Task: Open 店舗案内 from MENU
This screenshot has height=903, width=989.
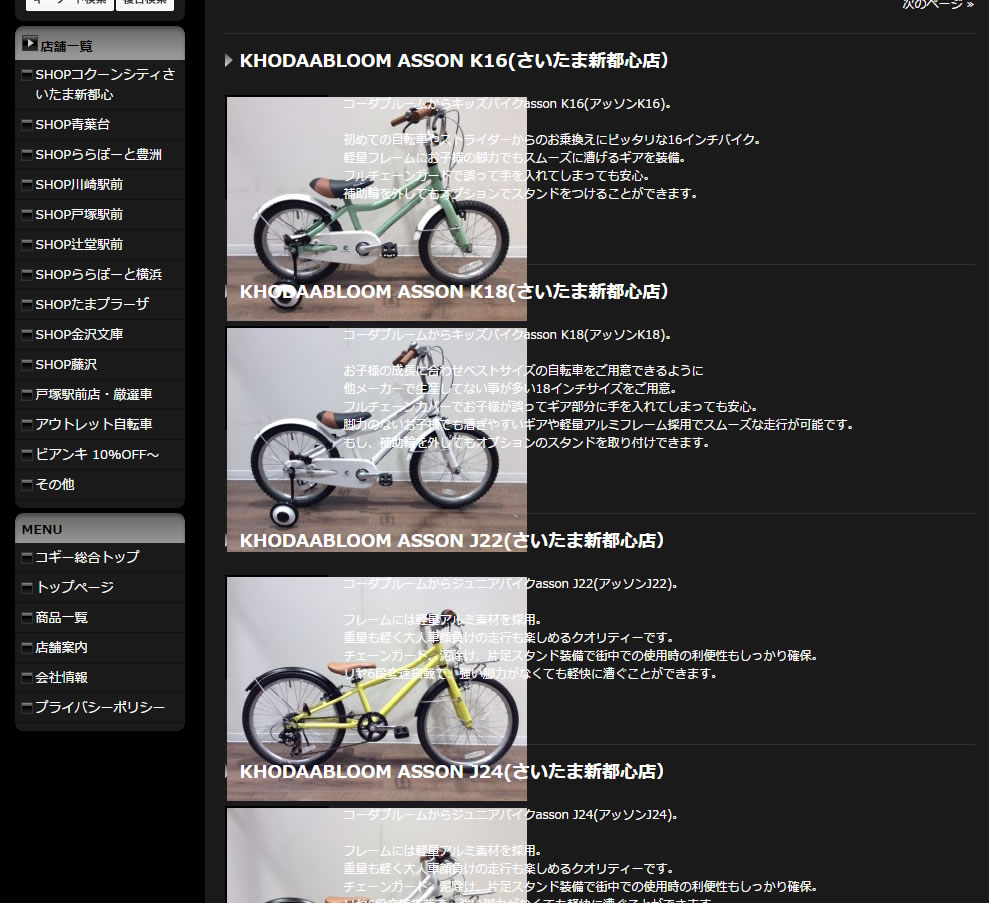Action: pyautogui.click(x=61, y=647)
